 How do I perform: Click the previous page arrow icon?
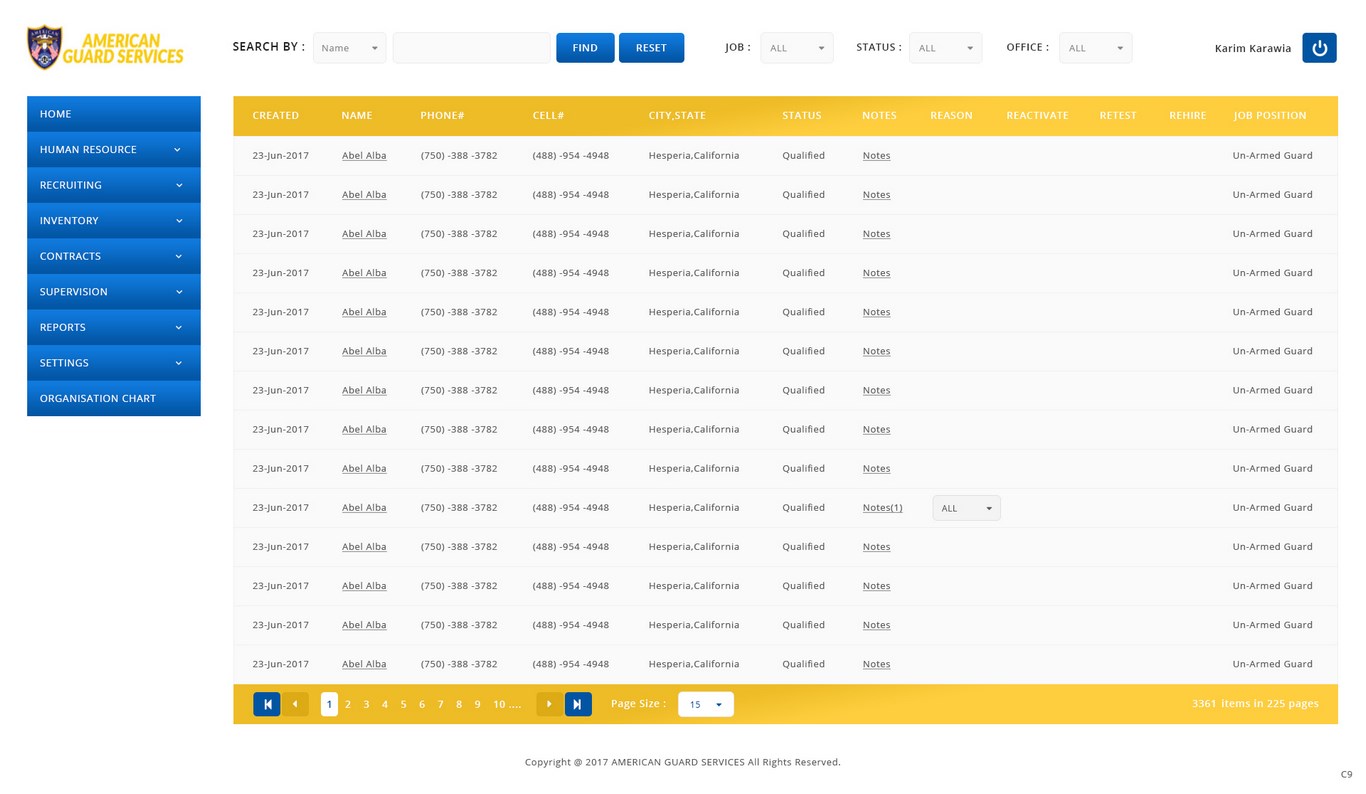[x=295, y=704]
